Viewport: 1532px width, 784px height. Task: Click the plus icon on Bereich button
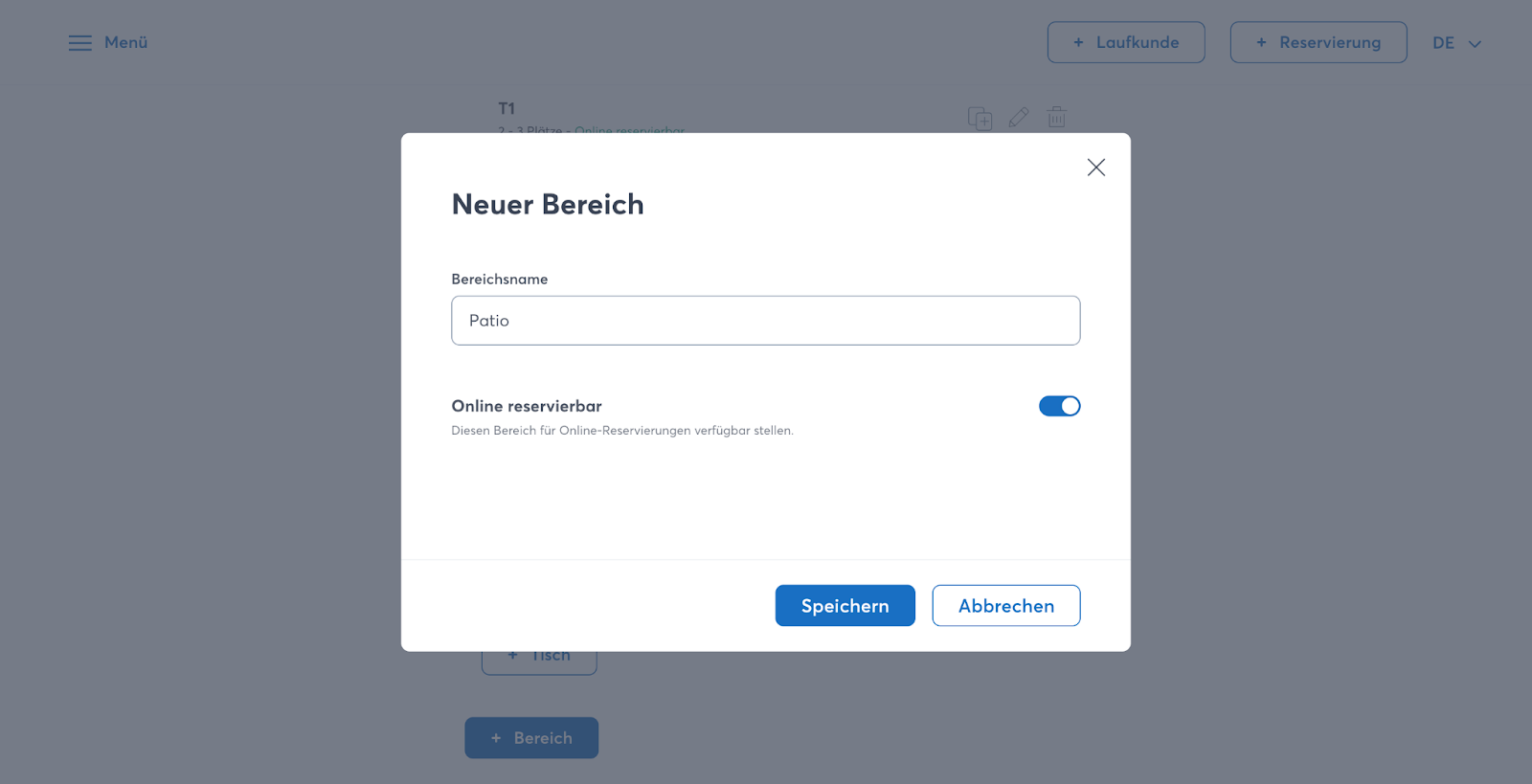(496, 738)
